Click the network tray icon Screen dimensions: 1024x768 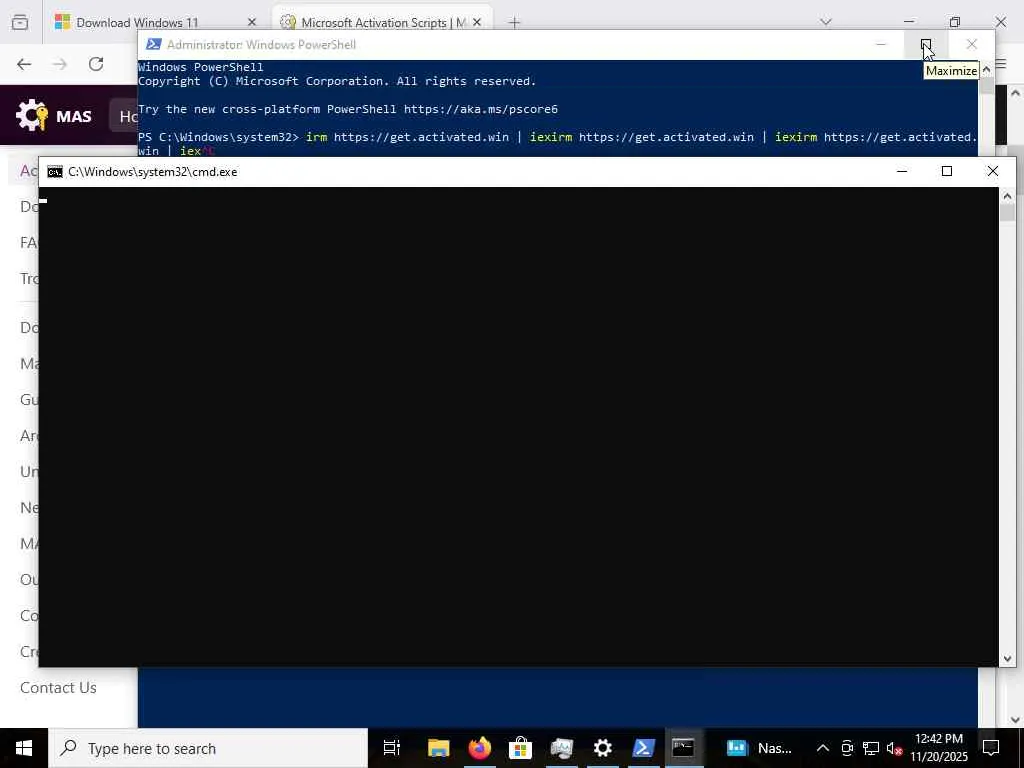871,748
